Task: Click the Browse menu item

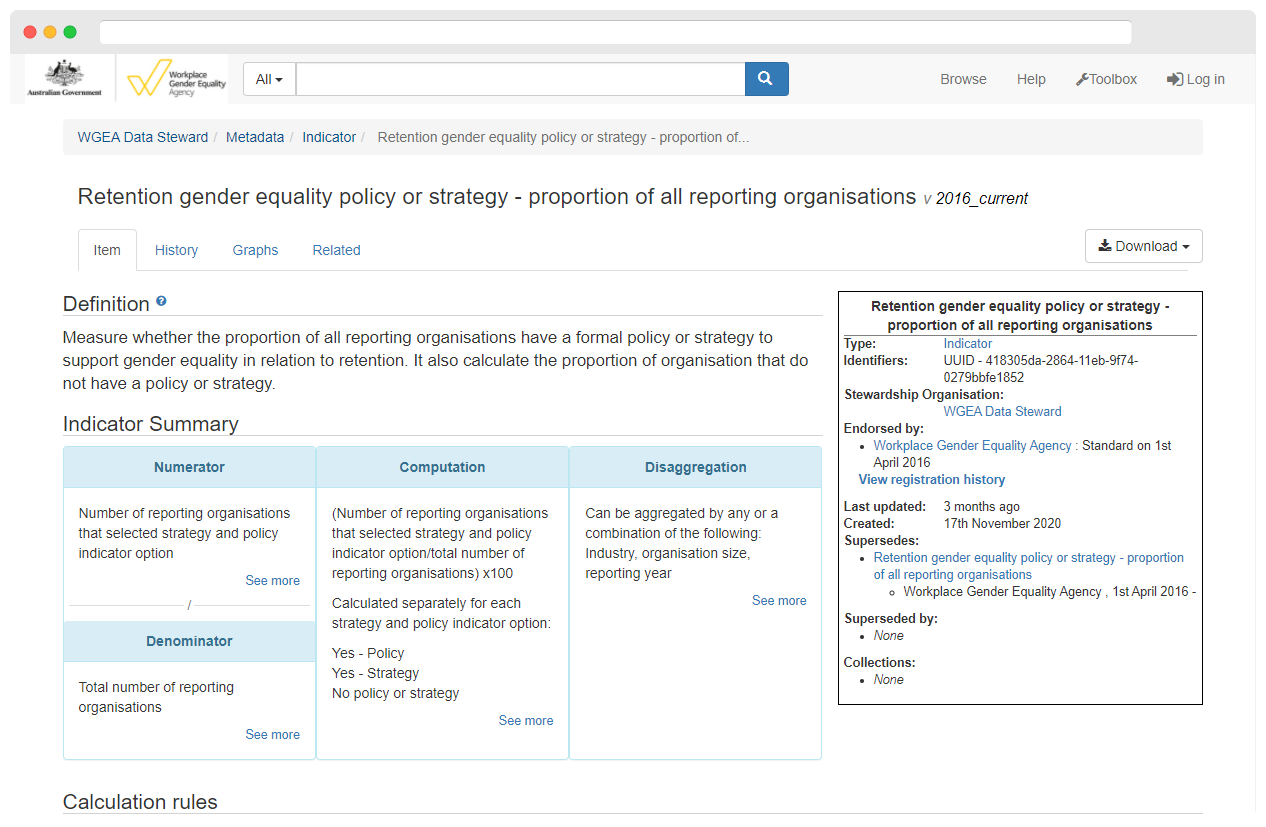Action: pos(963,79)
